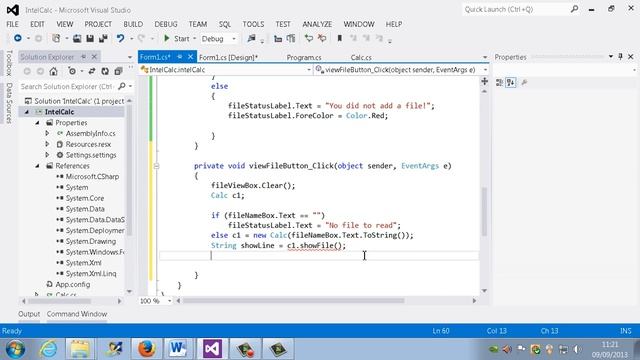This screenshot has width=640, height=360.
Task: Switch Properties to Alphabetical view
Action: pos(511,82)
